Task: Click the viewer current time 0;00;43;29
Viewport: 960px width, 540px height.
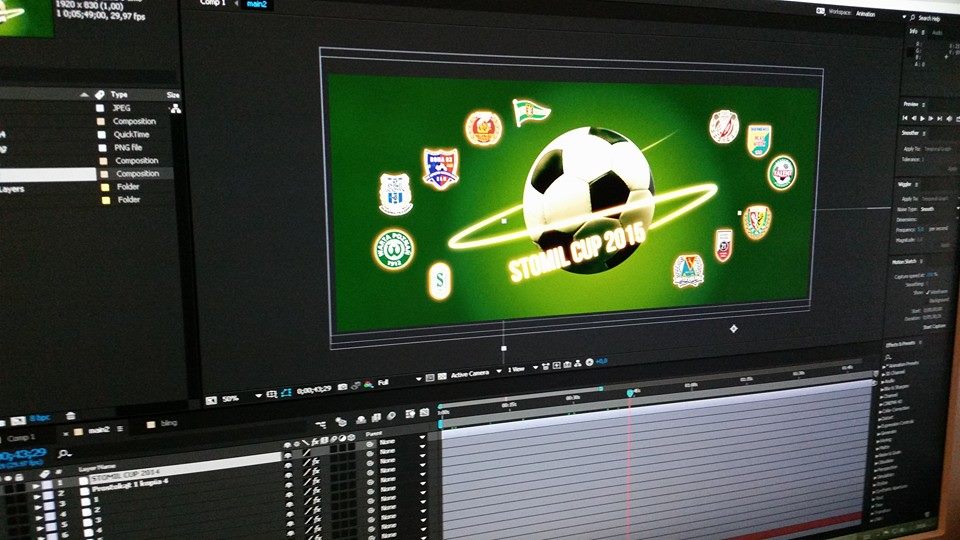Action: [314, 391]
